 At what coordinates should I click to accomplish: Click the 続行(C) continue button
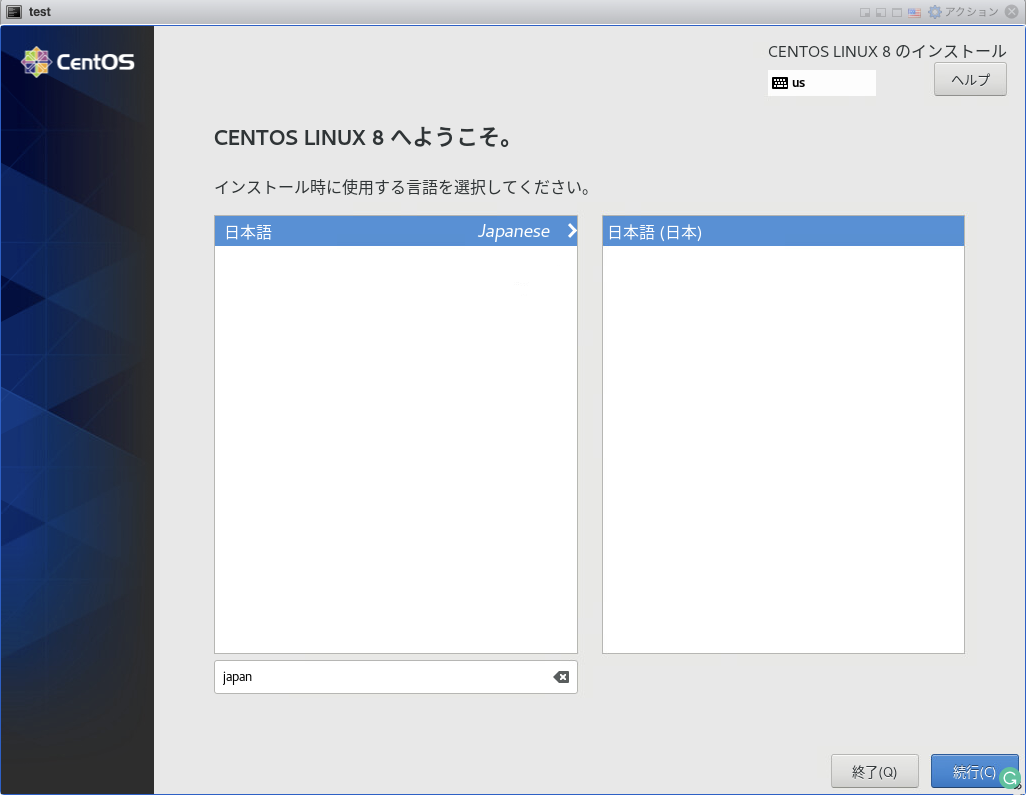(x=974, y=771)
